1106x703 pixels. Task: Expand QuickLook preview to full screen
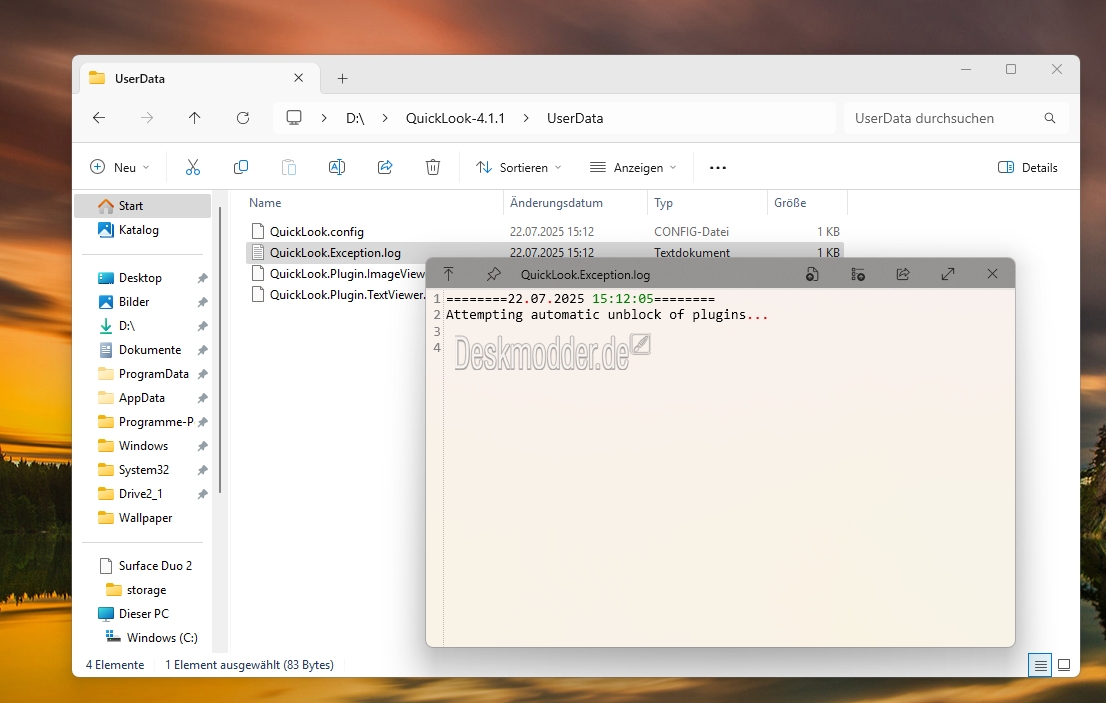coord(948,274)
